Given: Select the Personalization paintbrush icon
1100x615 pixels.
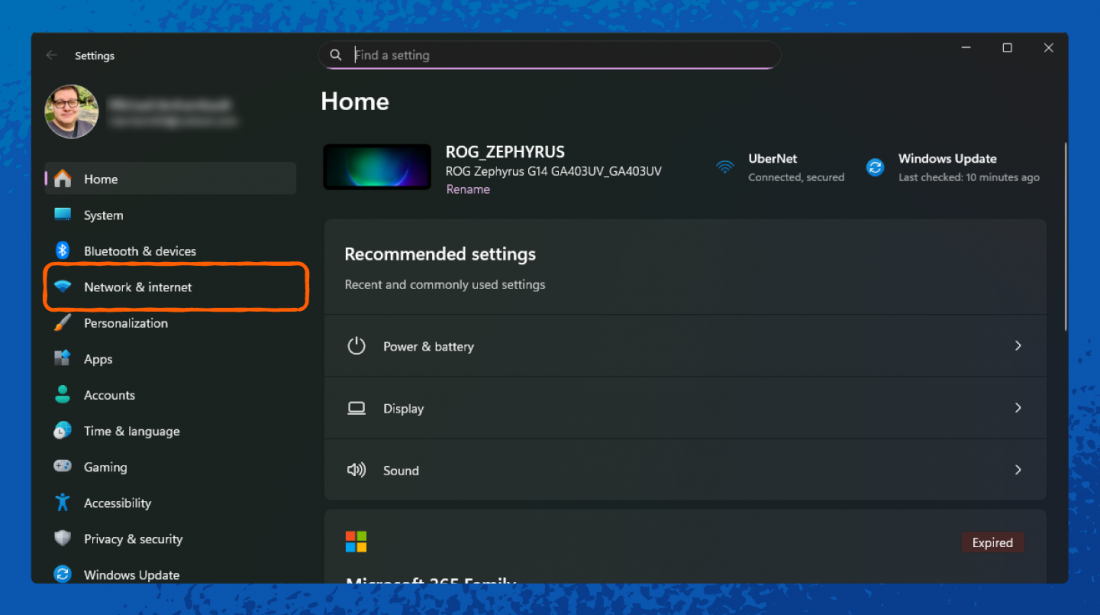Looking at the screenshot, I should pos(63,323).
